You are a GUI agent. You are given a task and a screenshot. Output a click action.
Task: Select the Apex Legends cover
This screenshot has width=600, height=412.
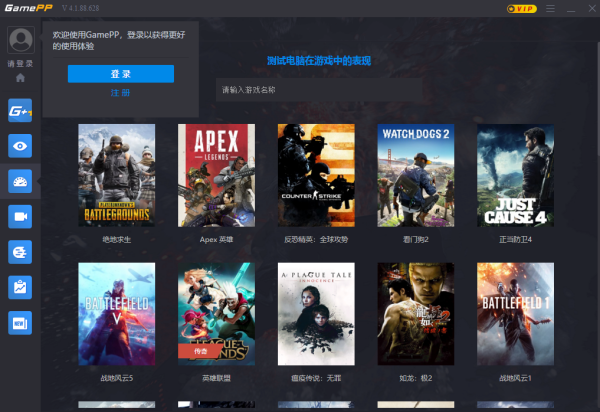tap(217, 175)
